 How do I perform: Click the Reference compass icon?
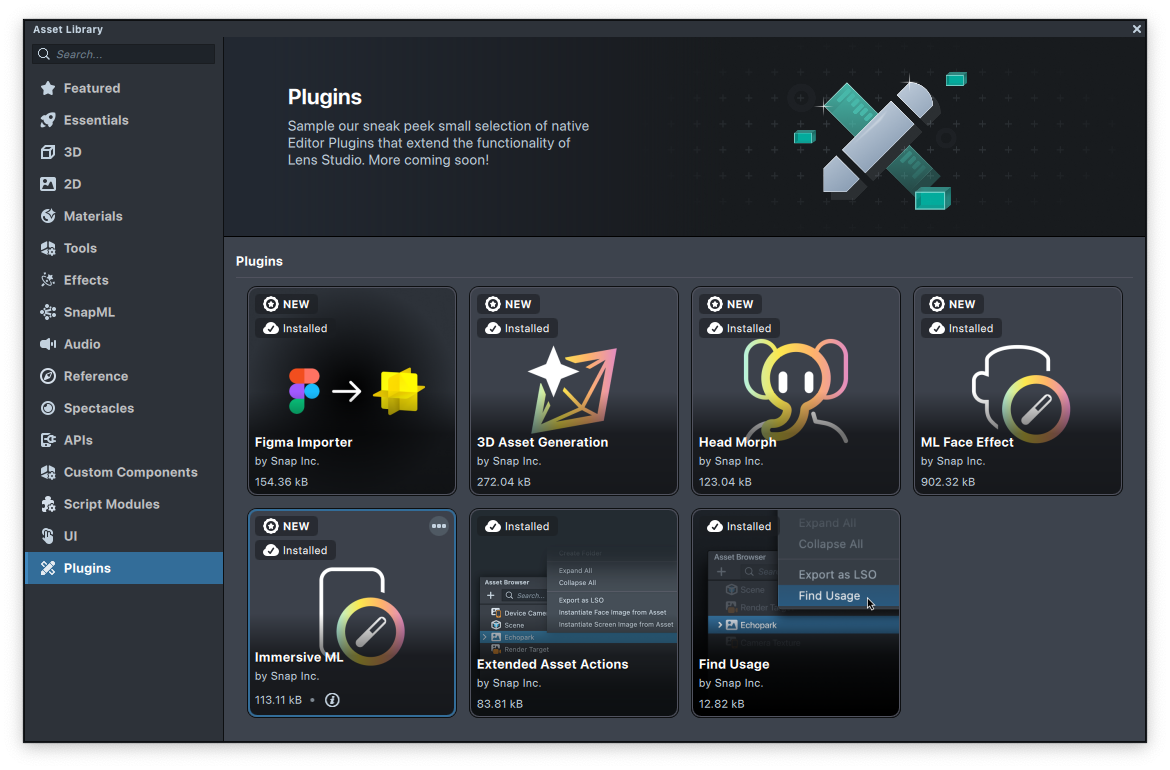(47, 376)
